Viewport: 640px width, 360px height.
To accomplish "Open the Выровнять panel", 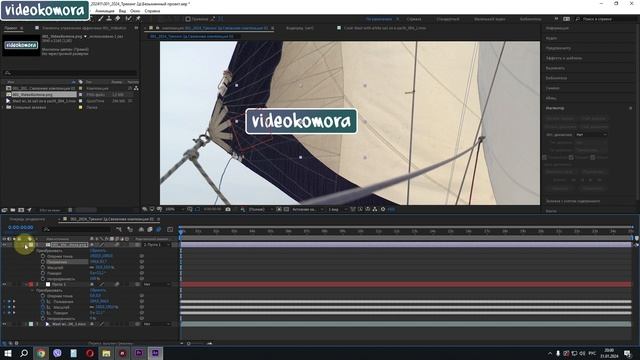I will point(555,68).
